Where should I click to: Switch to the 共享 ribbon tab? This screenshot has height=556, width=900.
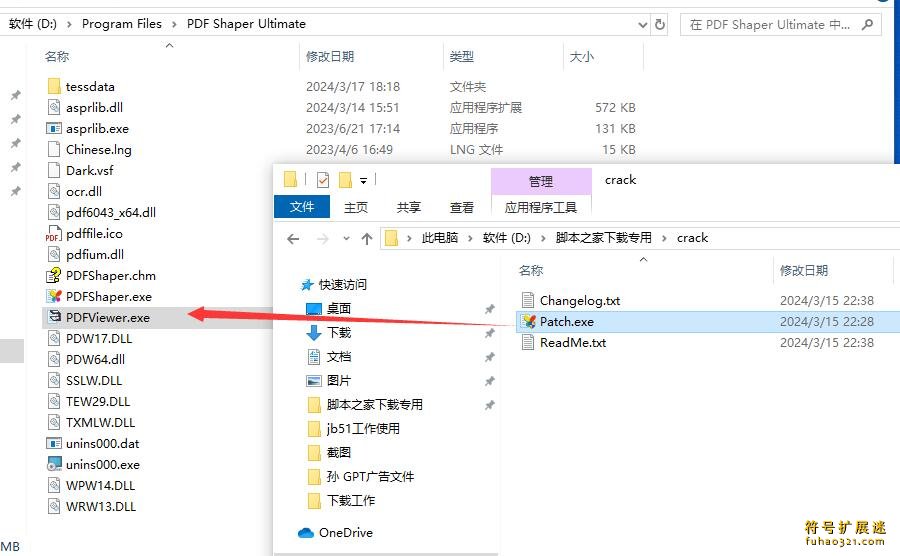(409, 207)
